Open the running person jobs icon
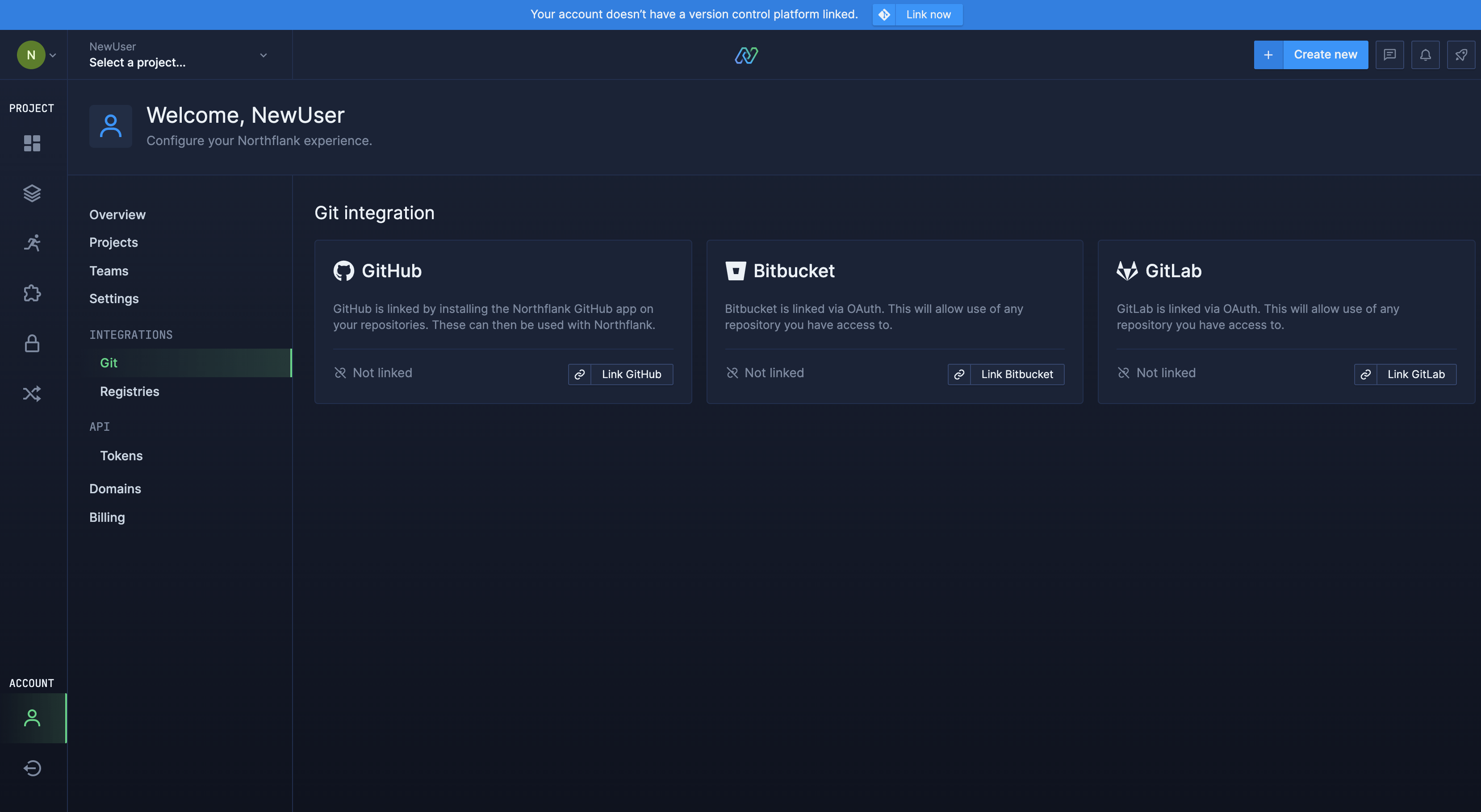 (x=32, y=243)
